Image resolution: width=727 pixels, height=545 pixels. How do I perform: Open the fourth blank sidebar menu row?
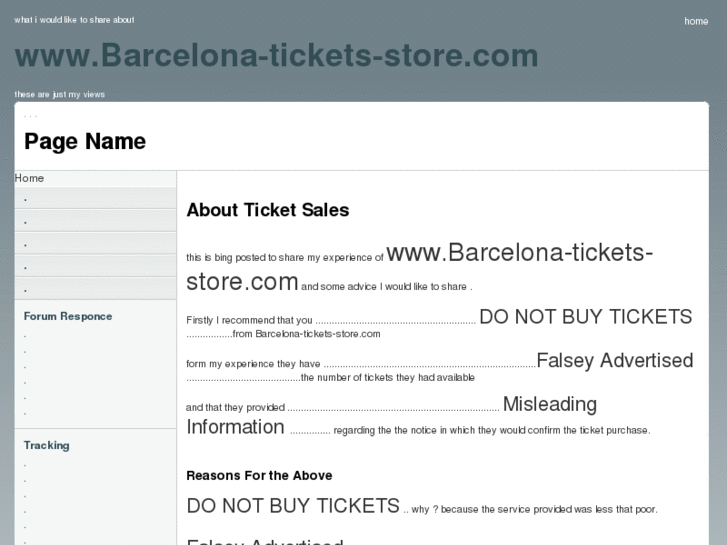point(95,267)
